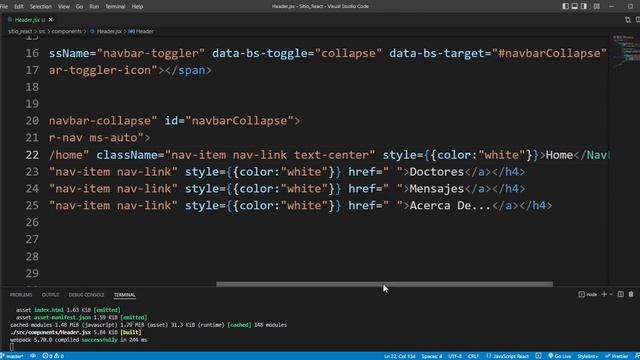640x360 pixels.
Task: Click the CRLF end-of-line status item
Action: tap(473, 356)
